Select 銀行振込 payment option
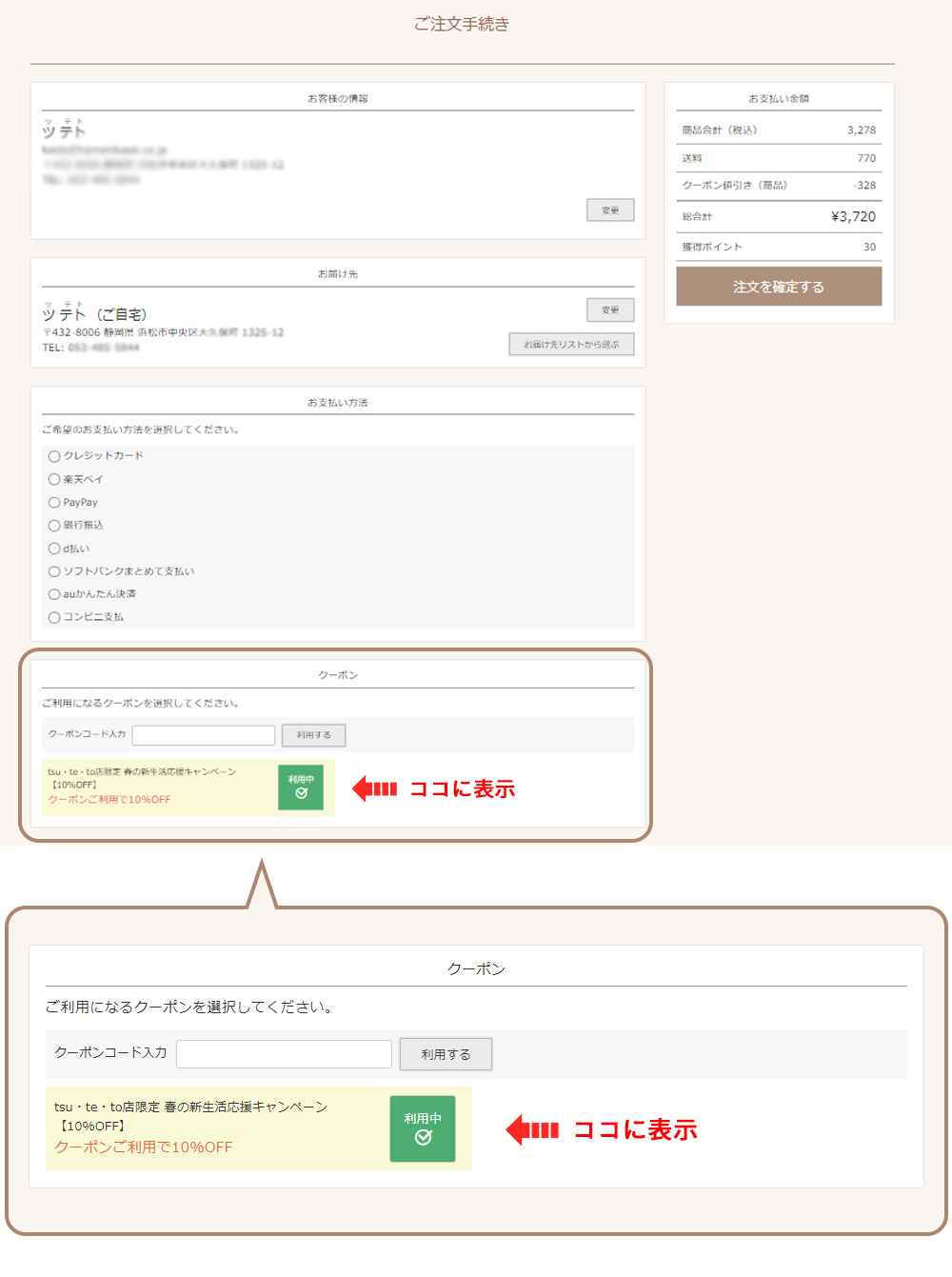The image size is (952, 1277). coord(54,526)
